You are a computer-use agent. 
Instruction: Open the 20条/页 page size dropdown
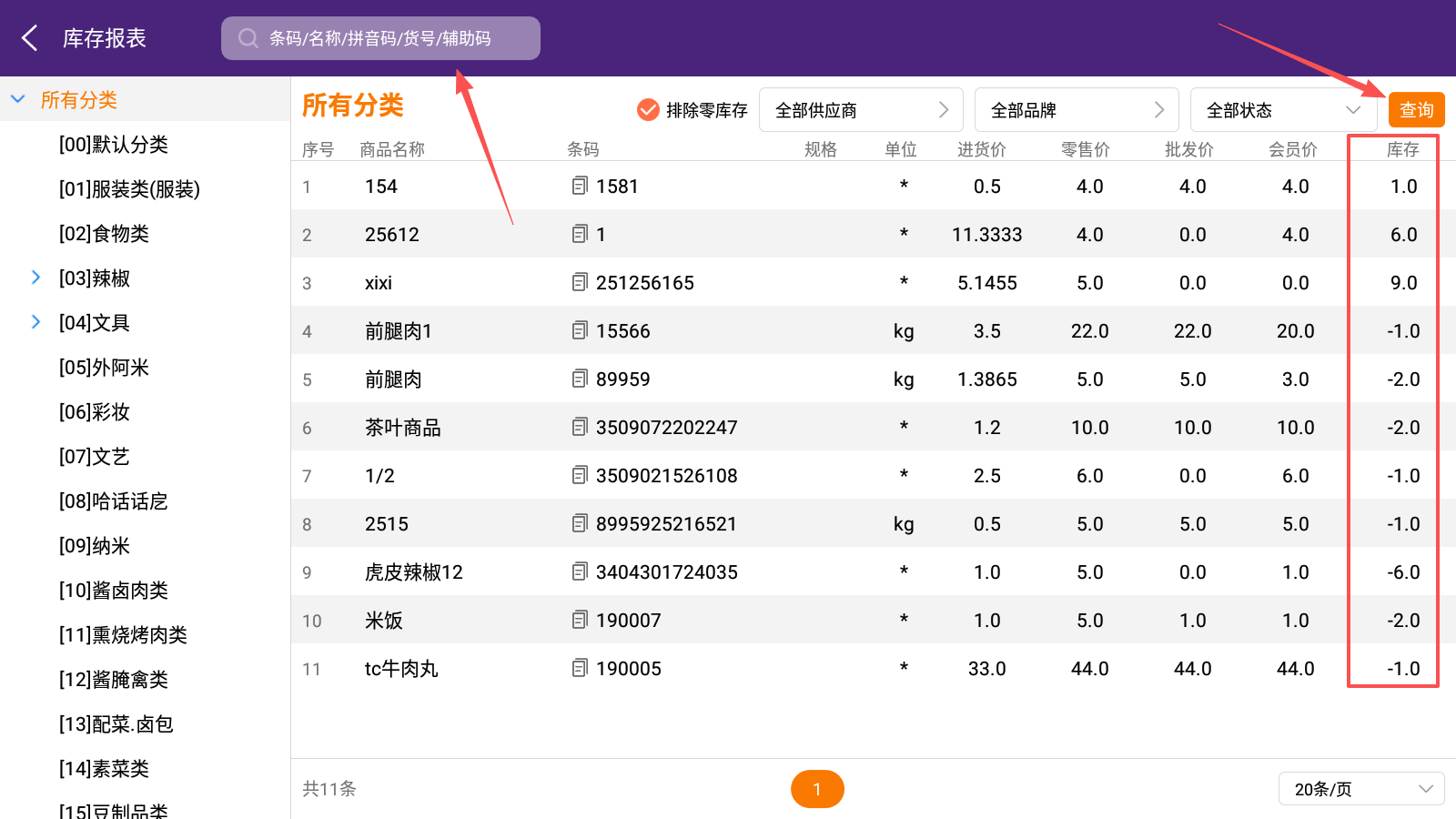pyautogui.click(x=1361, y=789)
